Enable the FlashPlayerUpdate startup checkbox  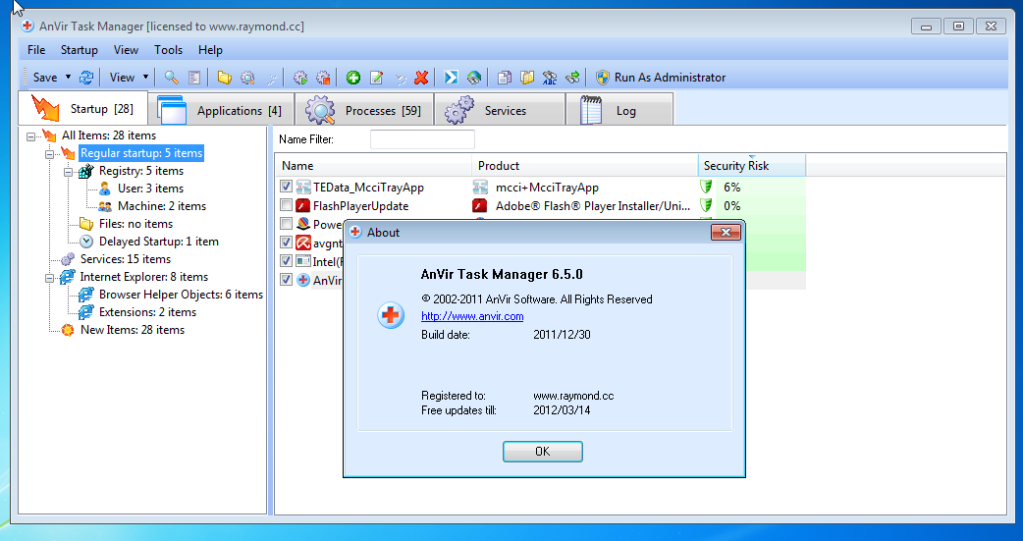286,205
